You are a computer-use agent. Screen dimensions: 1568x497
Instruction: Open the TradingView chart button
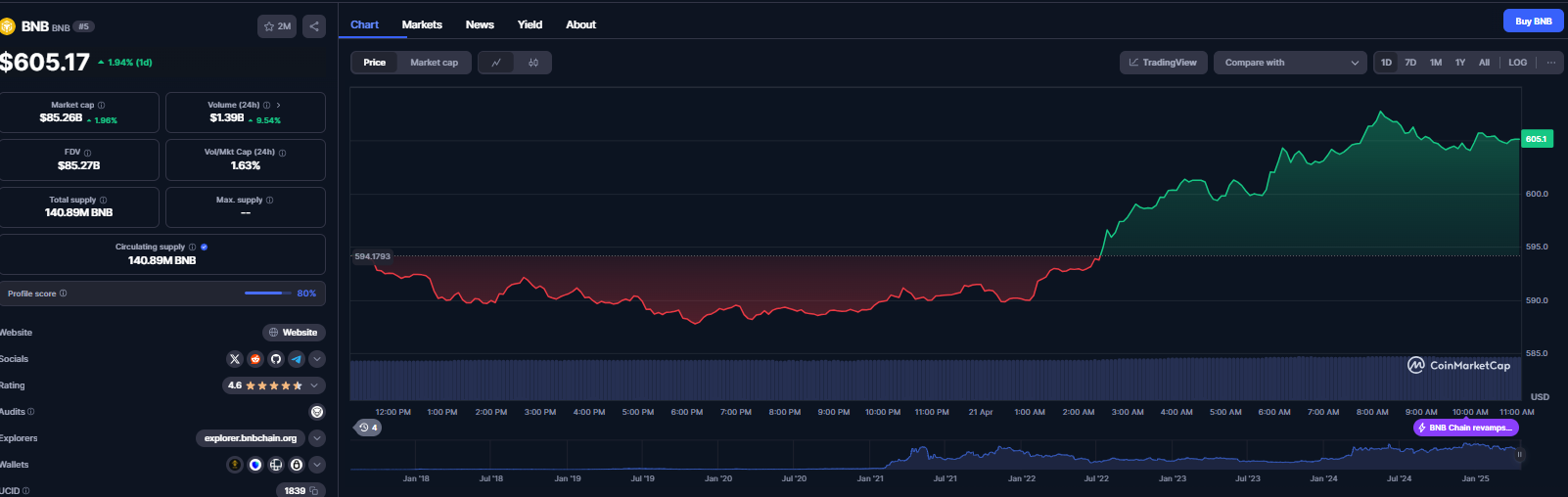[x=1163, y=63]
